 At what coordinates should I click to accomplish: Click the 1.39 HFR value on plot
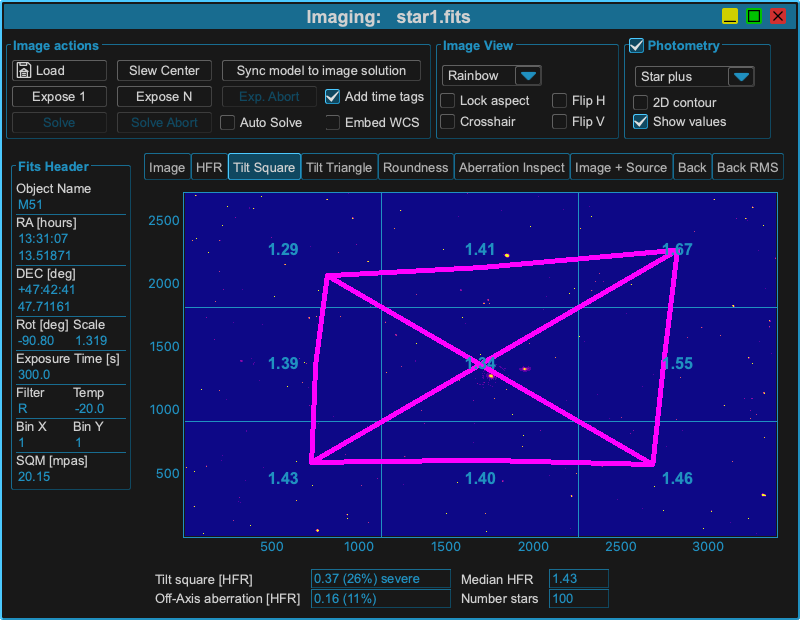point(283,363)
